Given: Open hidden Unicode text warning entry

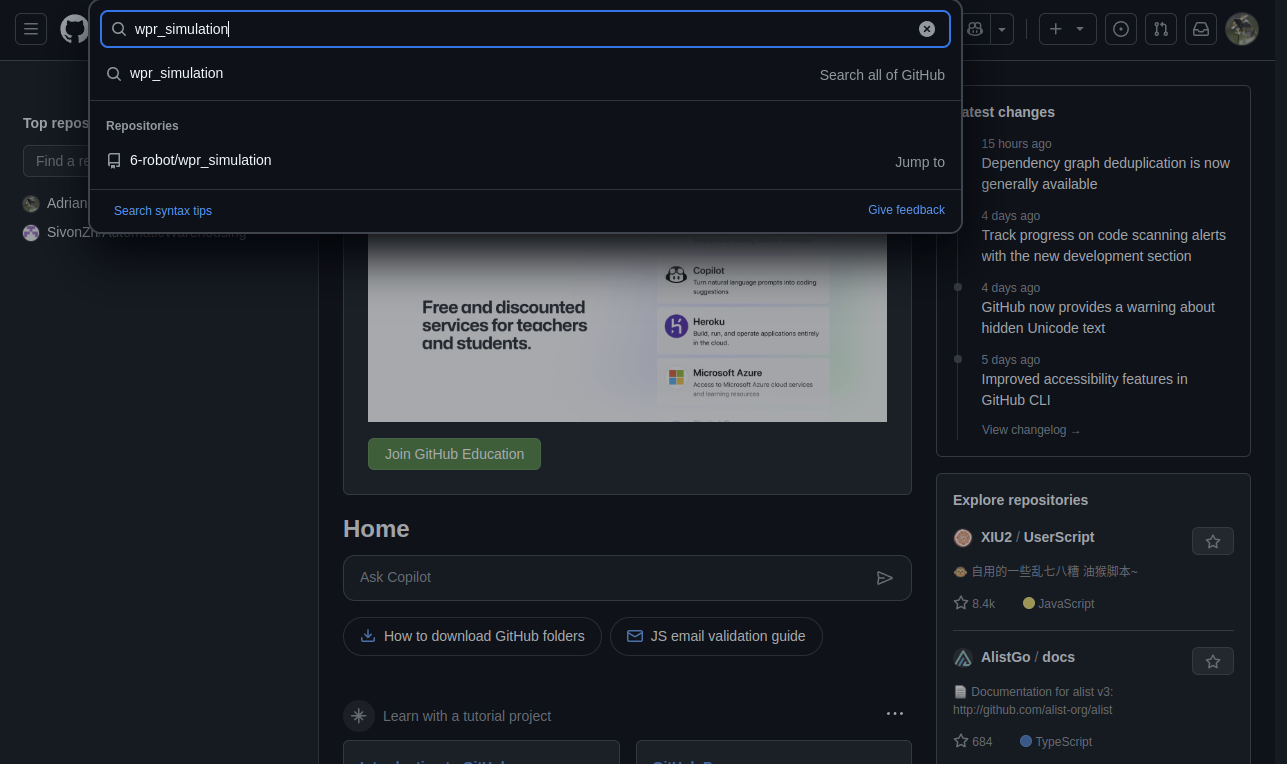Looking at the screenshot, I should coord(1098,317).
